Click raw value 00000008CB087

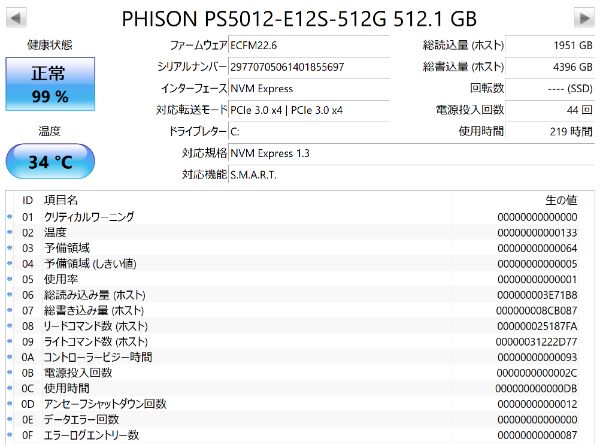[536, 311]
